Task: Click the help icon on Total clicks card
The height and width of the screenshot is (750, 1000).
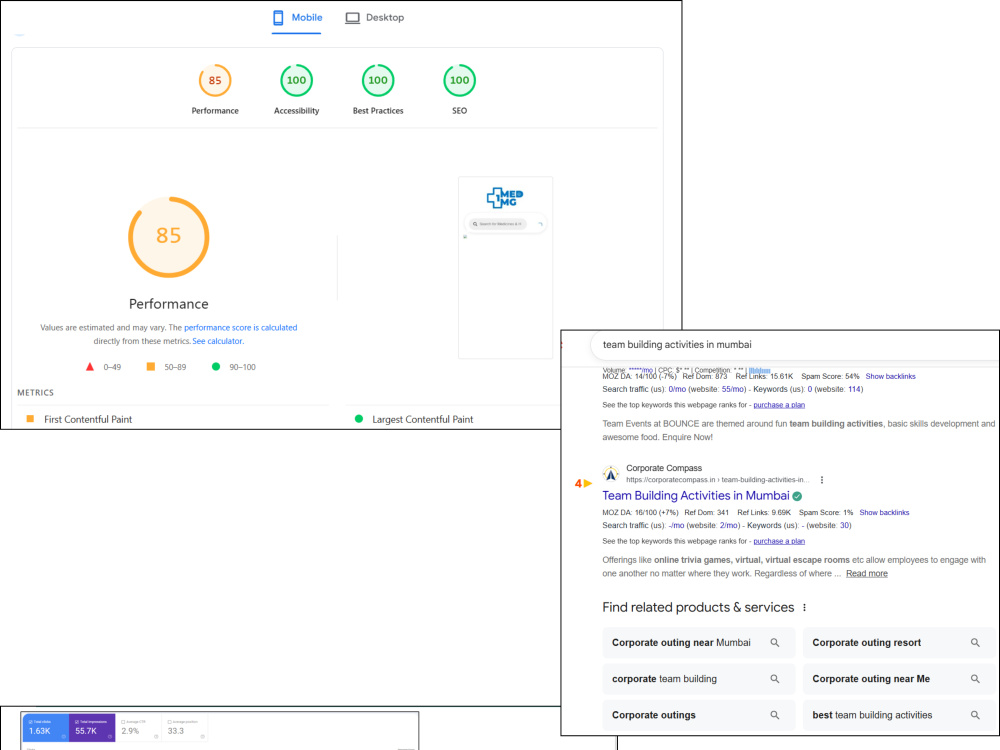Action: point(64,737)
